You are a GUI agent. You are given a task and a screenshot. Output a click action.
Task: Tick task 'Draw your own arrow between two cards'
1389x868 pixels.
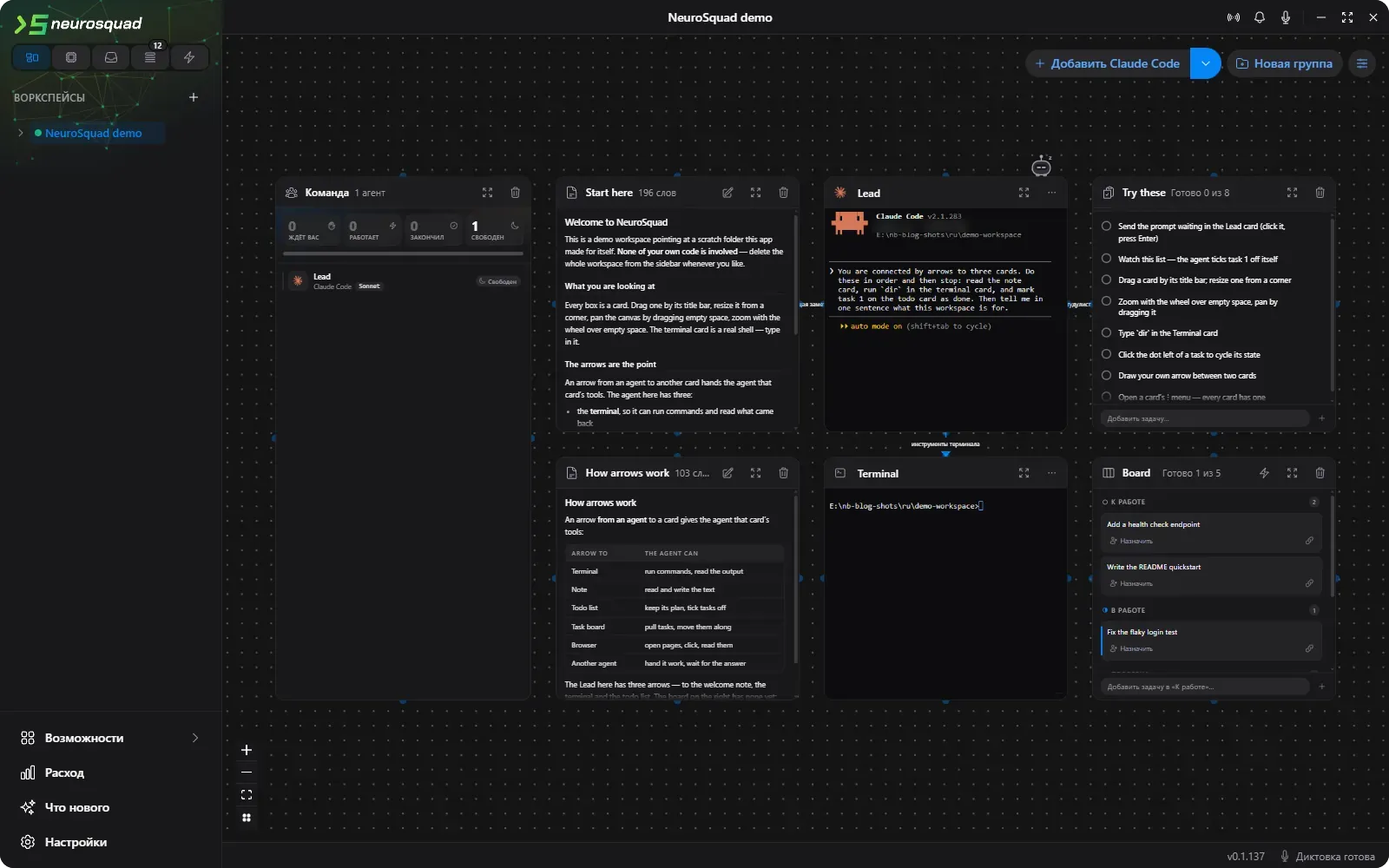pyautogui.click(x=1106, y=376)
